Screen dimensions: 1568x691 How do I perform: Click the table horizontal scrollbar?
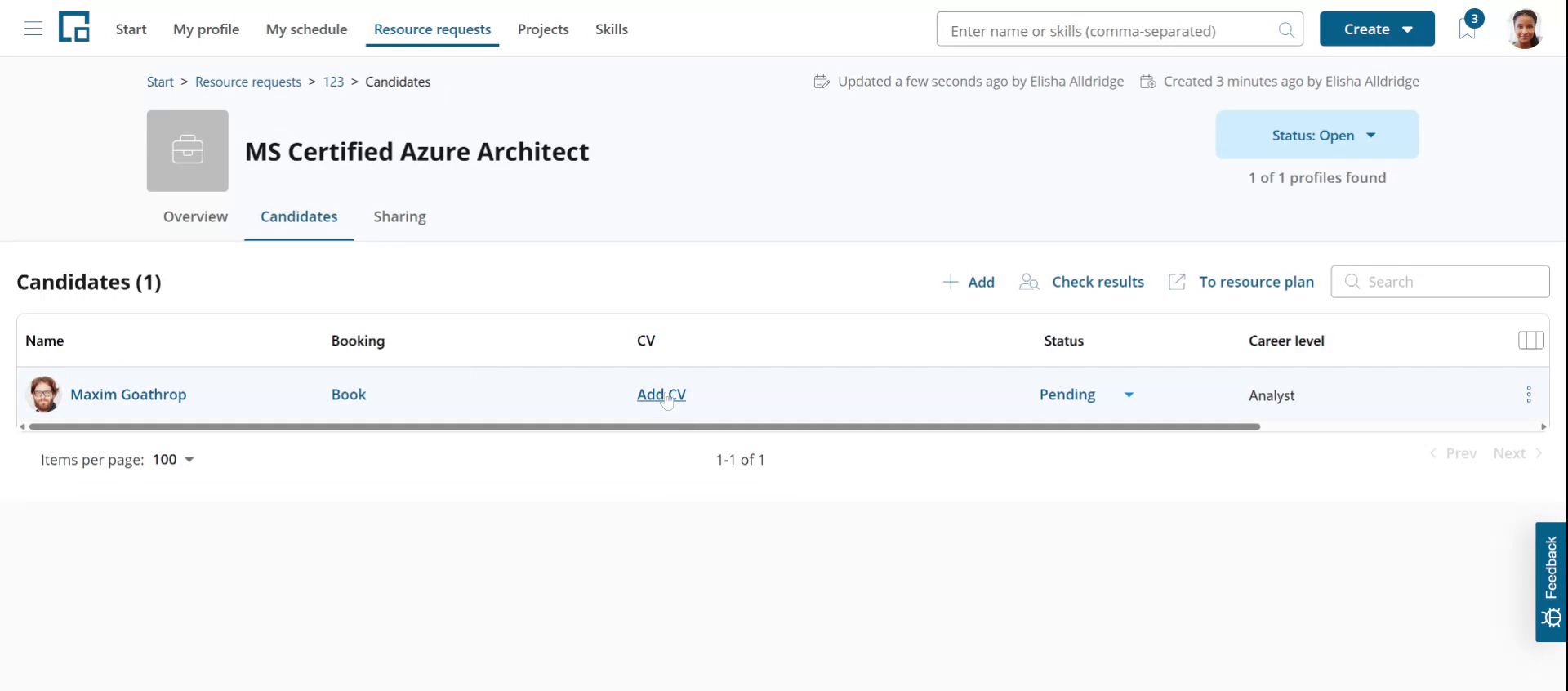pos(644,426)
